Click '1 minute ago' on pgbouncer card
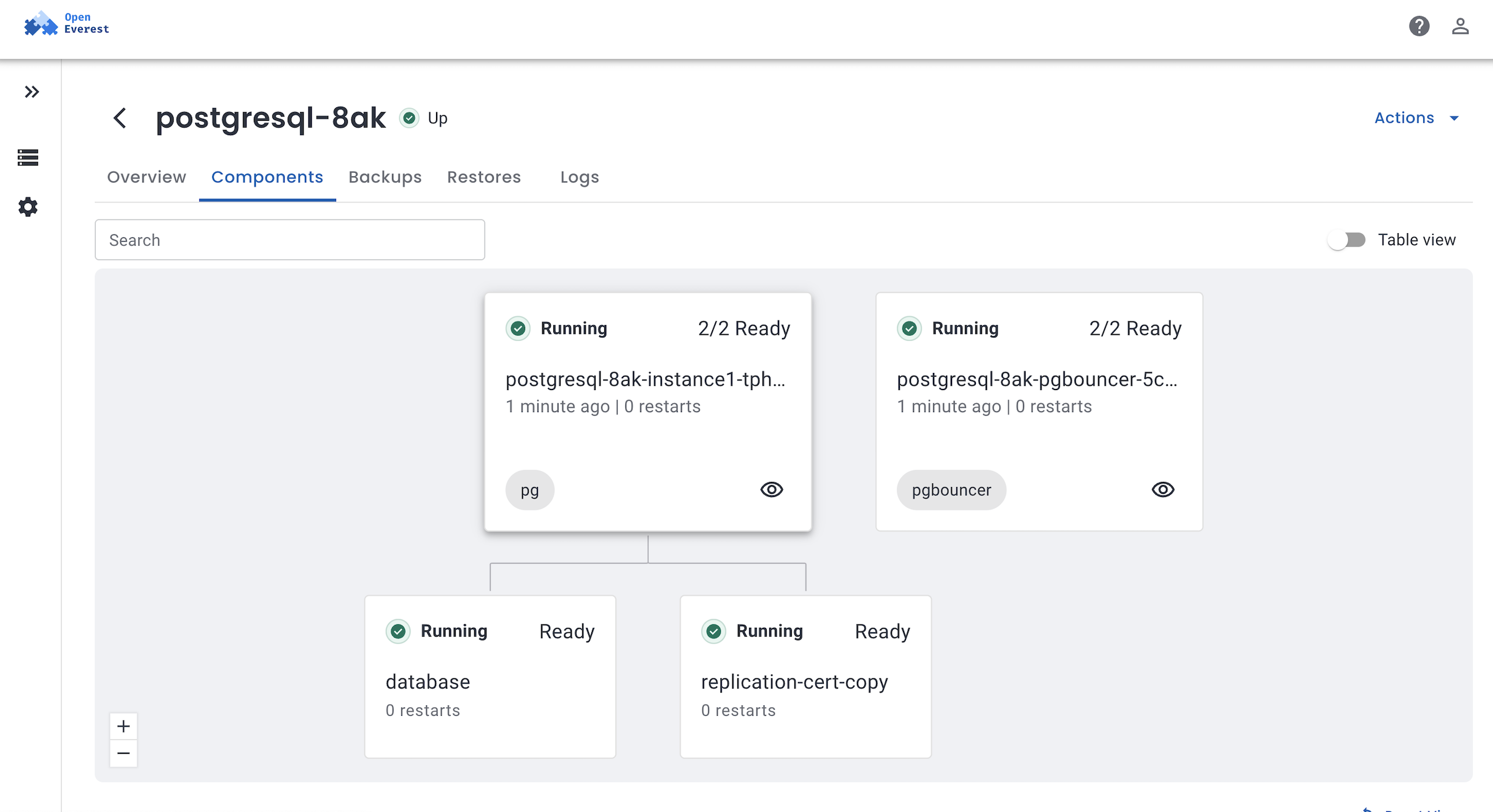 949,407
